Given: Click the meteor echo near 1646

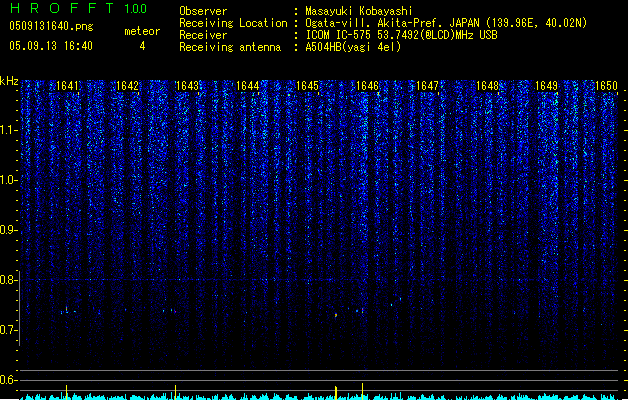Looking at the screenshot, I should tap(362, 310).
